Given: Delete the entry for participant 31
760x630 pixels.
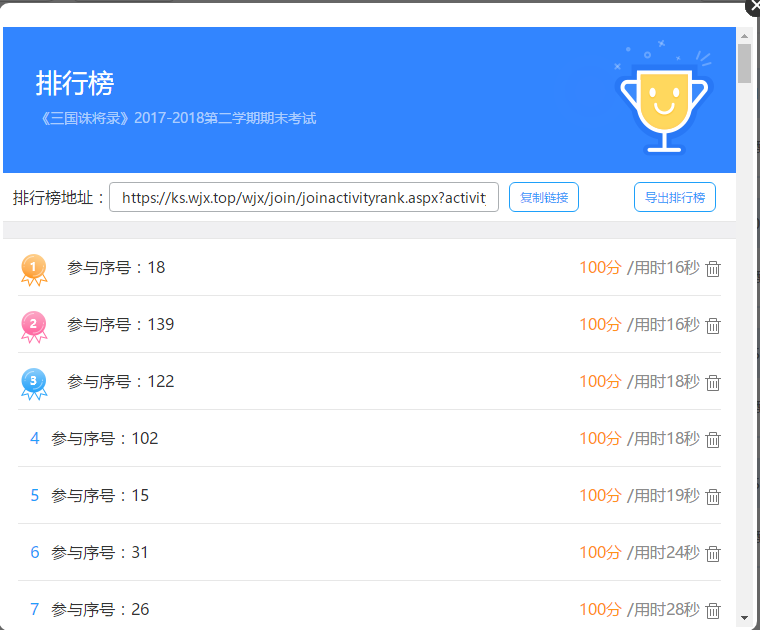Looking at the screenshot, I should point(712,553).
